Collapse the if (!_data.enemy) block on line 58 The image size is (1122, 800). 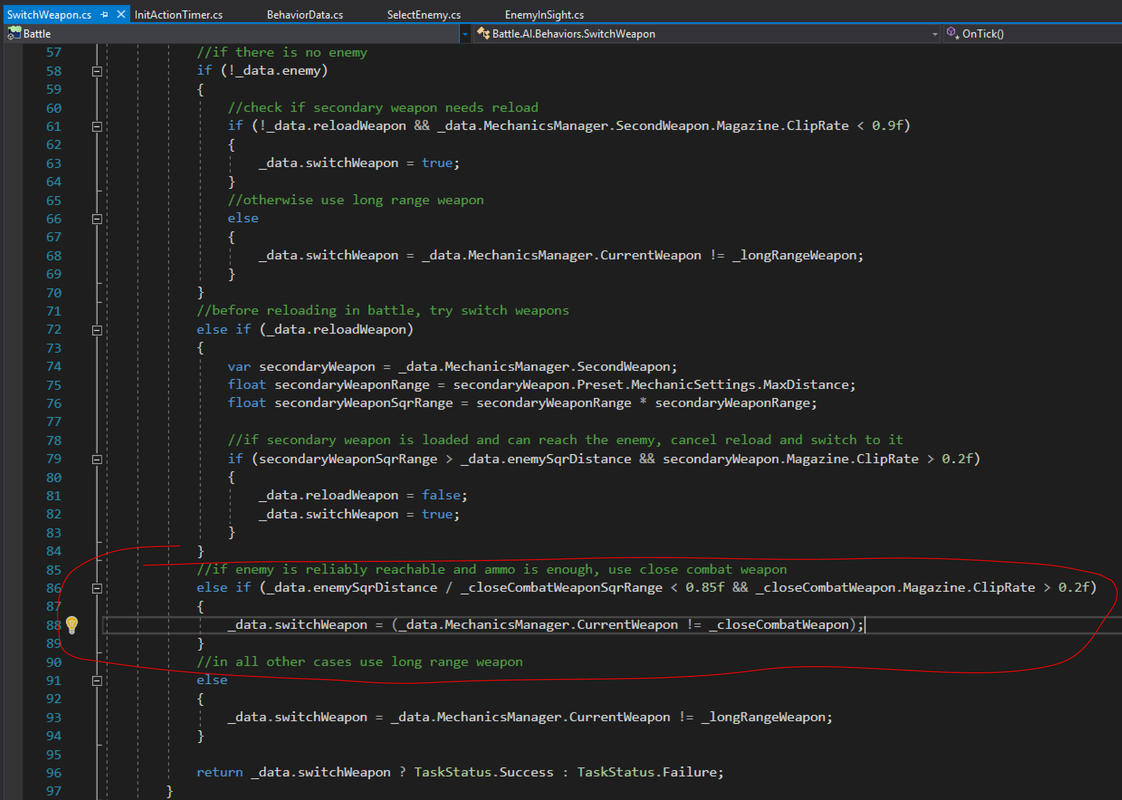(x=97, y=71)
